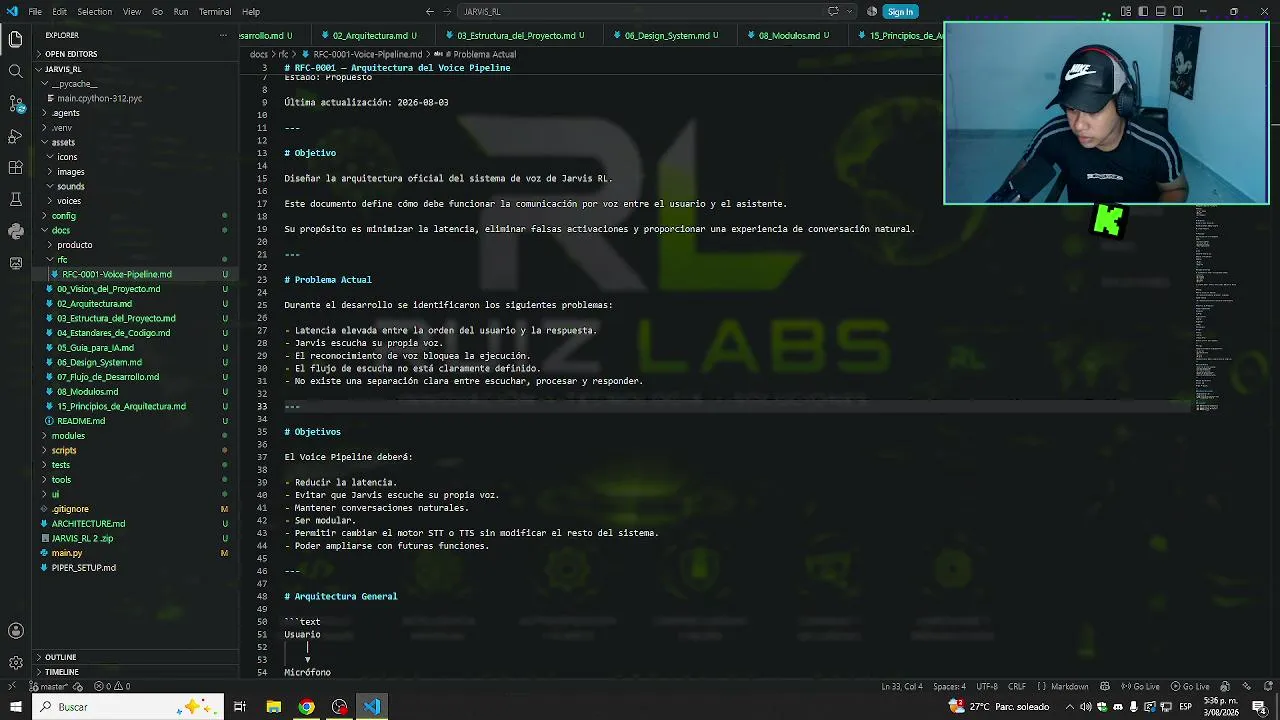Click the Customize Layout icon
The image size is (1280, 720).
tap(1126, 12)
